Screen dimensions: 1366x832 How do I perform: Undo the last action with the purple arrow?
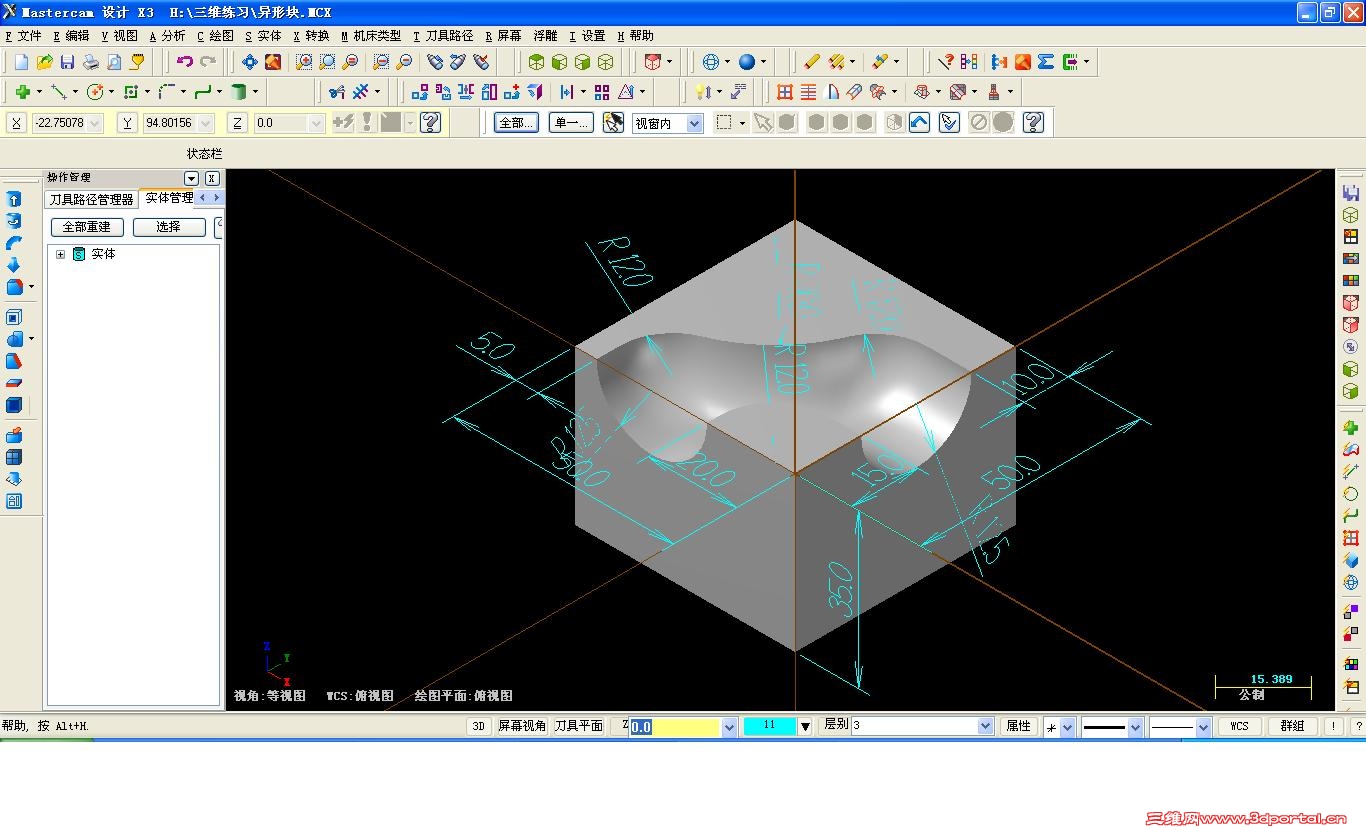184,62
